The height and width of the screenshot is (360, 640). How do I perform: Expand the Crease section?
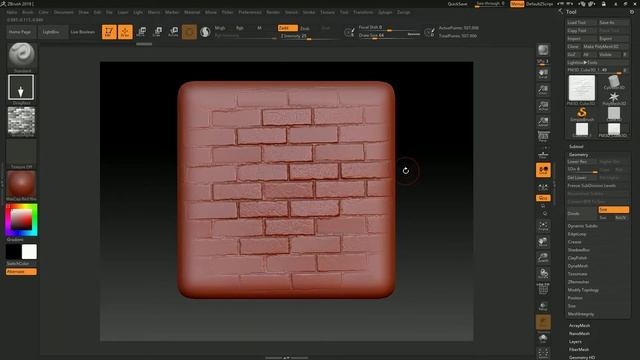(574, 242)
